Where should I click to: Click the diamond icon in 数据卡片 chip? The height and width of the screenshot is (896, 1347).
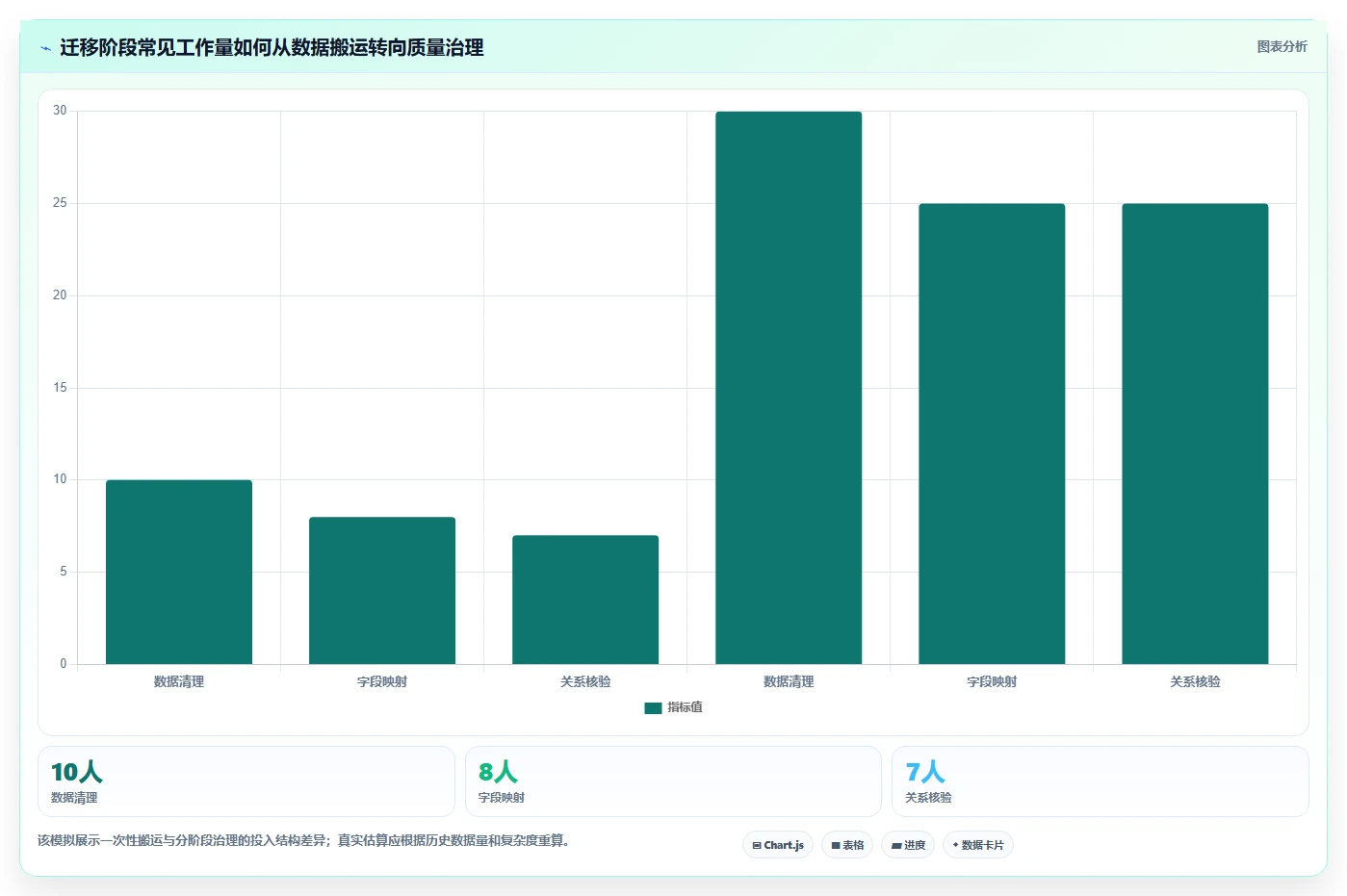tap(955, 845)
